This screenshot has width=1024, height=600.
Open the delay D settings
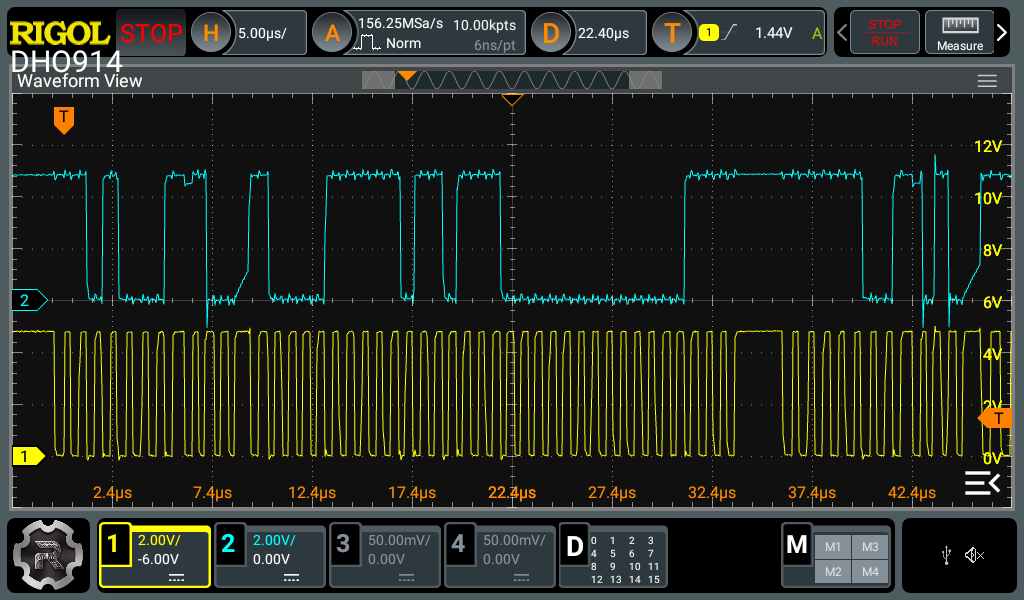click(549, 33)
